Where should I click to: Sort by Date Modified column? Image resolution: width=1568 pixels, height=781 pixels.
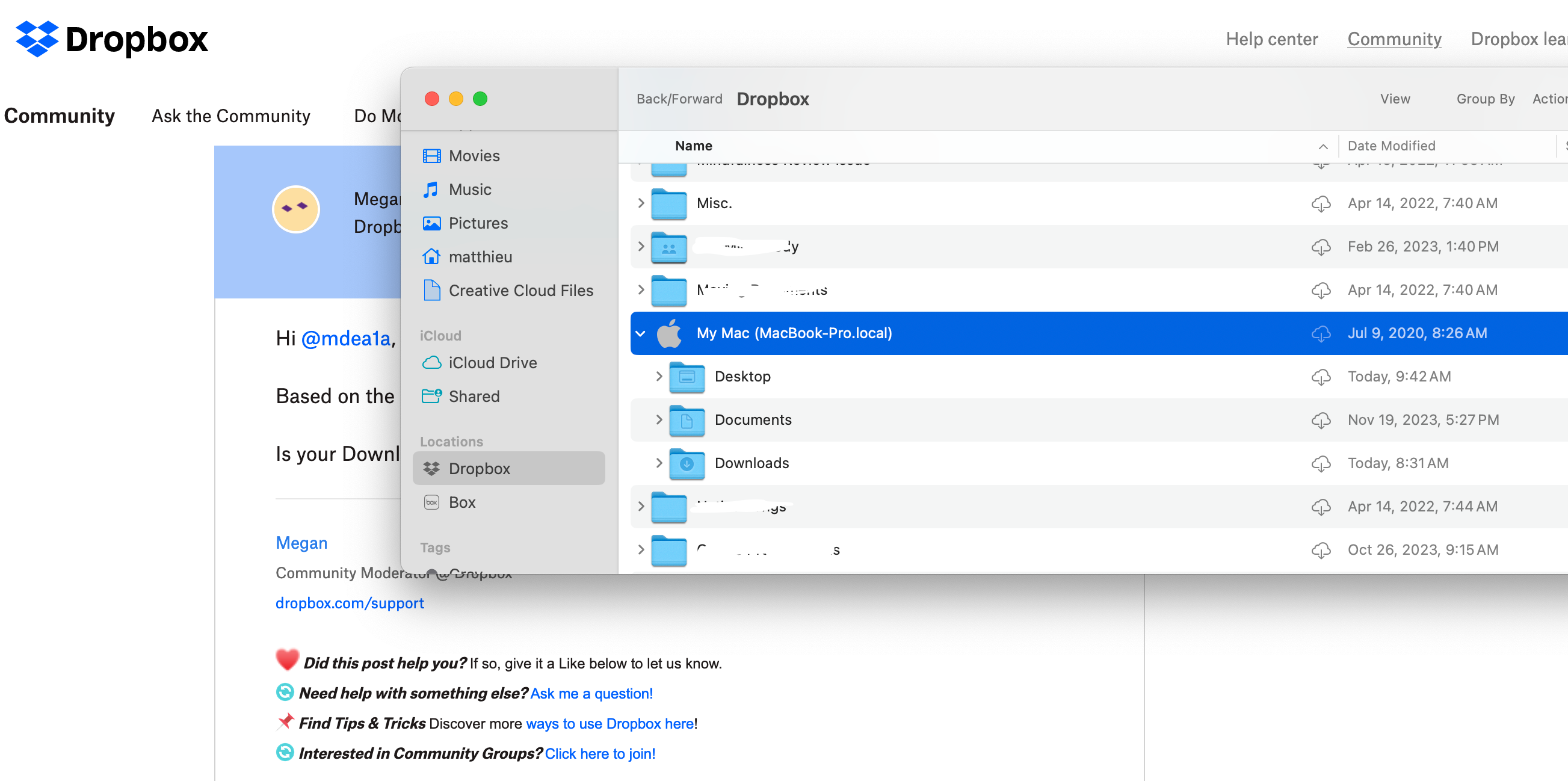1392,146
